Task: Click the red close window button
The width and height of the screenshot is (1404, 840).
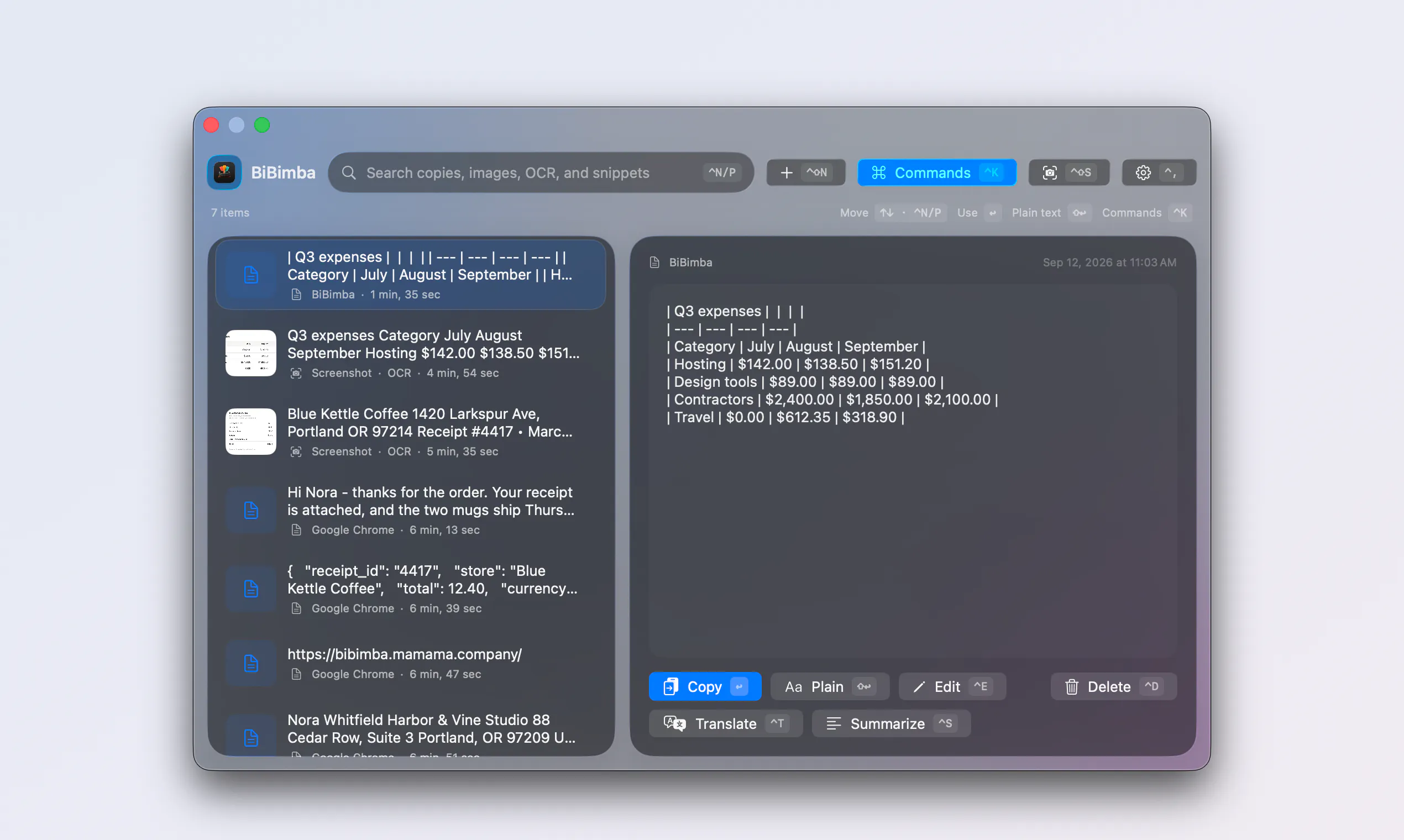Action: coord(211,125)
